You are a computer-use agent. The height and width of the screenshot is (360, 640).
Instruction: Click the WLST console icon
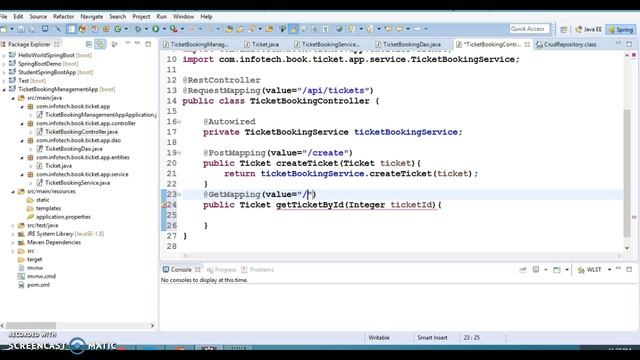pos(581,270)
